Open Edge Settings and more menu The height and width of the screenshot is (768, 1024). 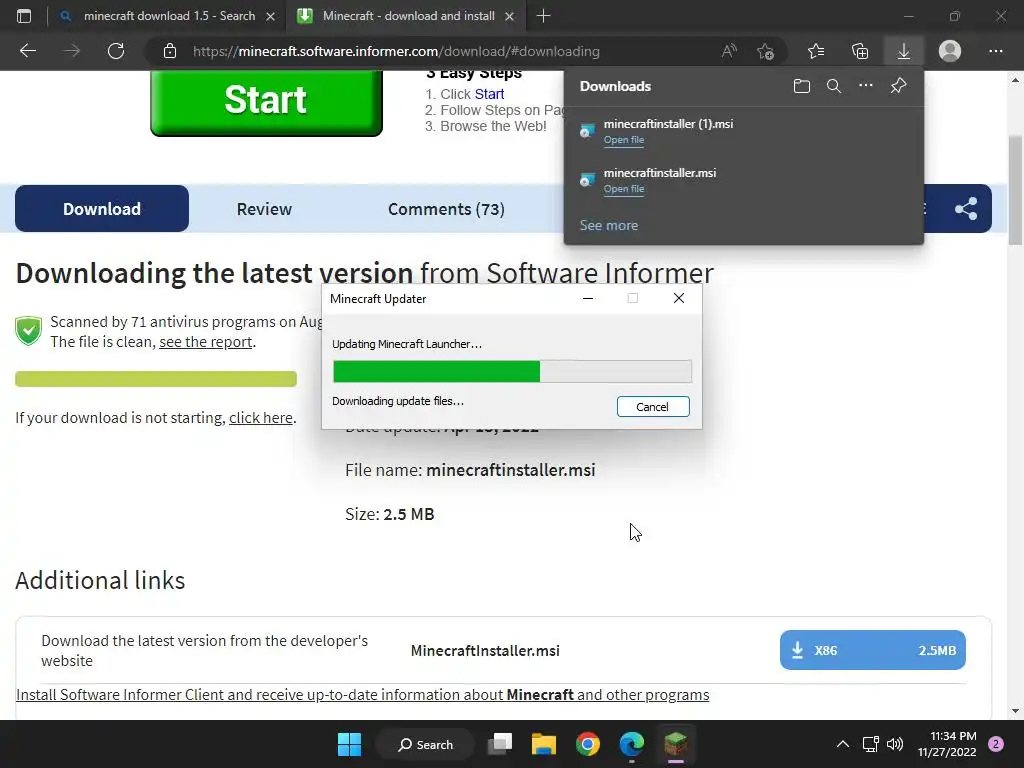(x=995, y=51)
